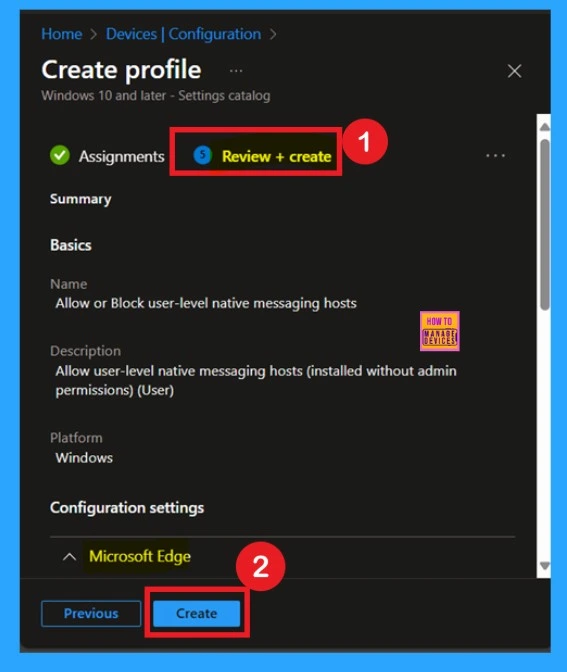Click the vertical scrollbar thumb
Image resolution: width=567 pixels, height=672 pixels.
click(x=545, y=224)
